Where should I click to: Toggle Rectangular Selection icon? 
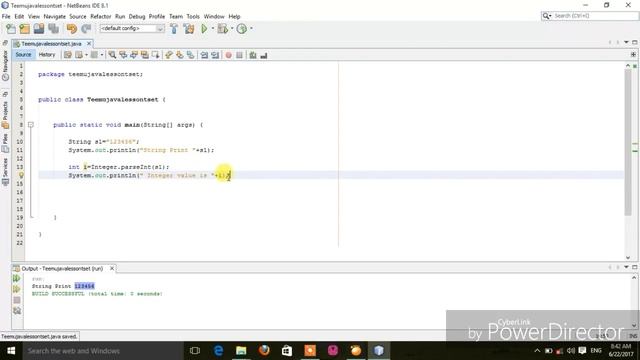tap(156, 55)
